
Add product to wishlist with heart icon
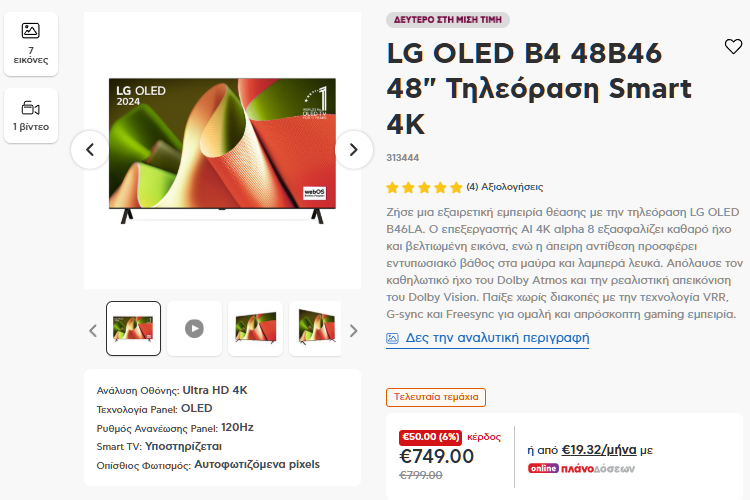point(733,47)
